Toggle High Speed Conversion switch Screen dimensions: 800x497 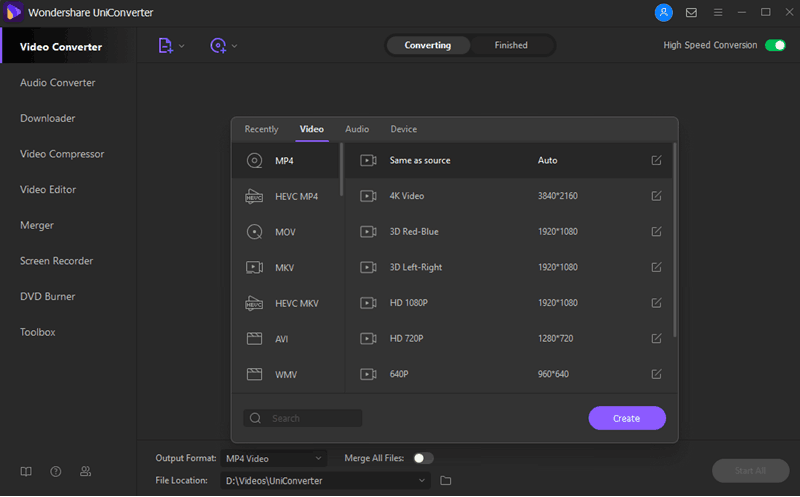[775, 45]
